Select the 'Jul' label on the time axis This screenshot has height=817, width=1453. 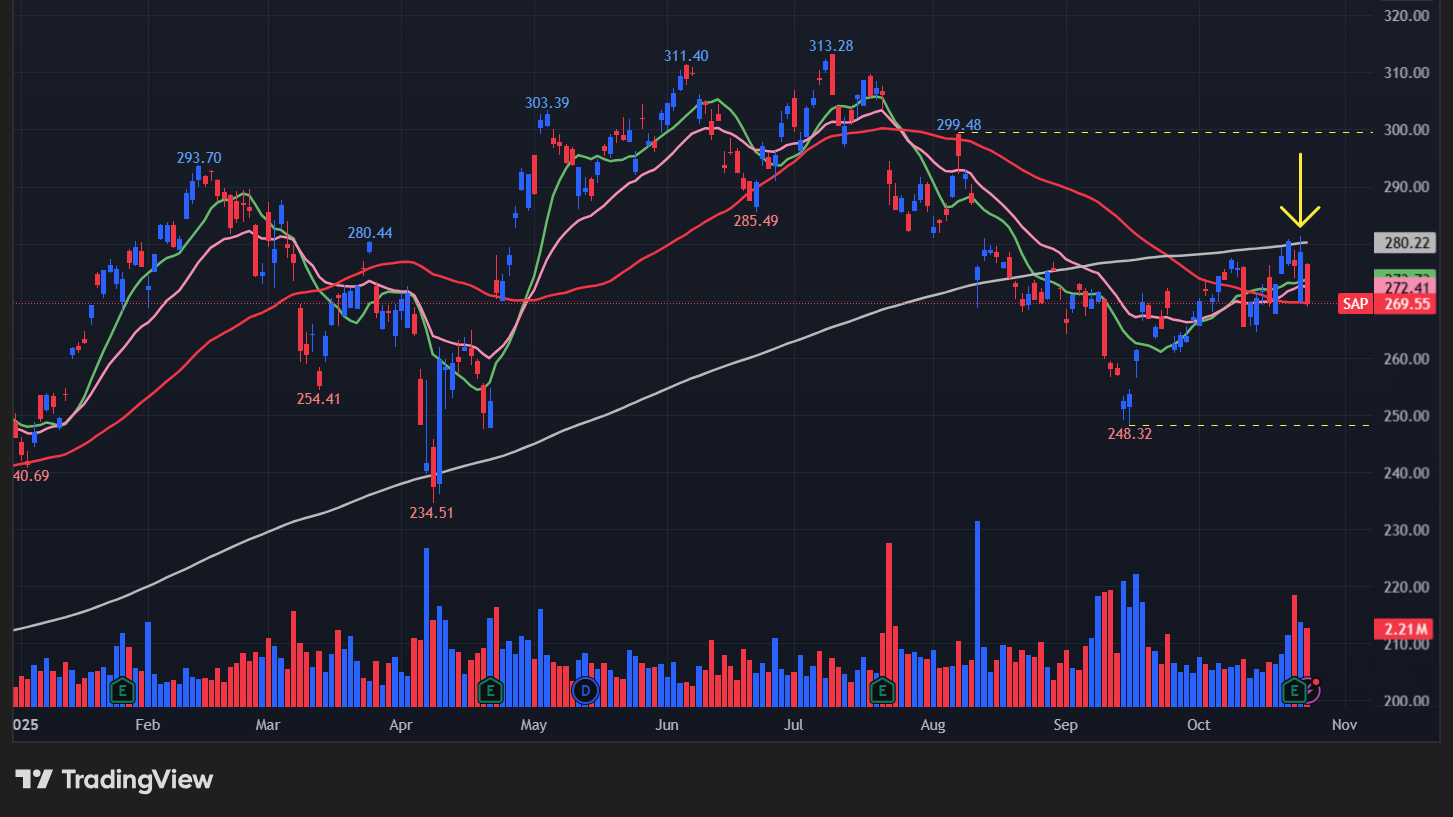click(793, 725)
